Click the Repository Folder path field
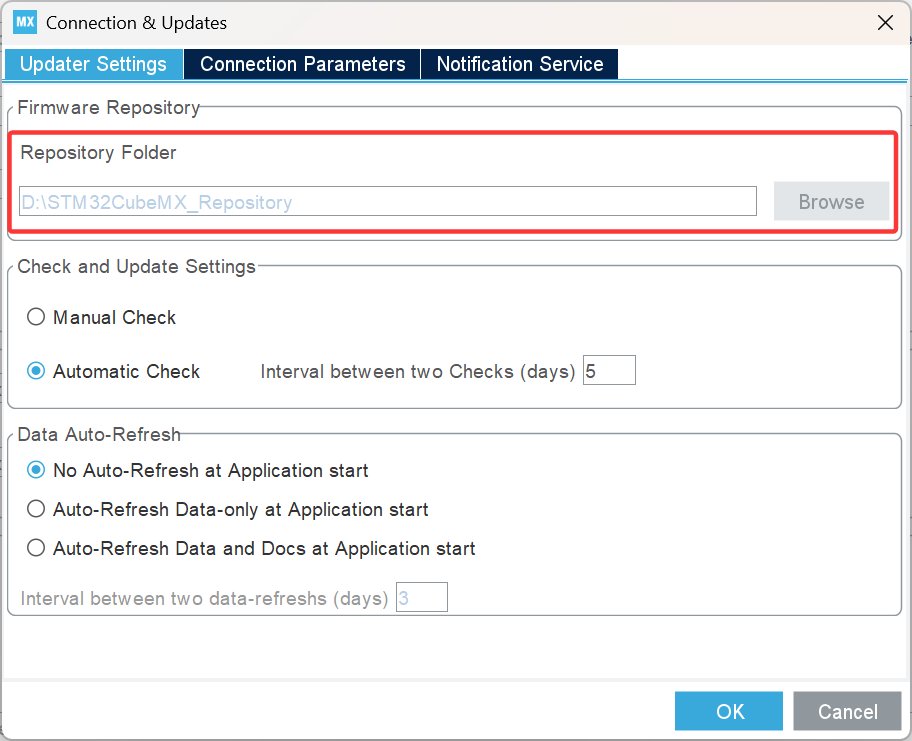 point(388,201)
